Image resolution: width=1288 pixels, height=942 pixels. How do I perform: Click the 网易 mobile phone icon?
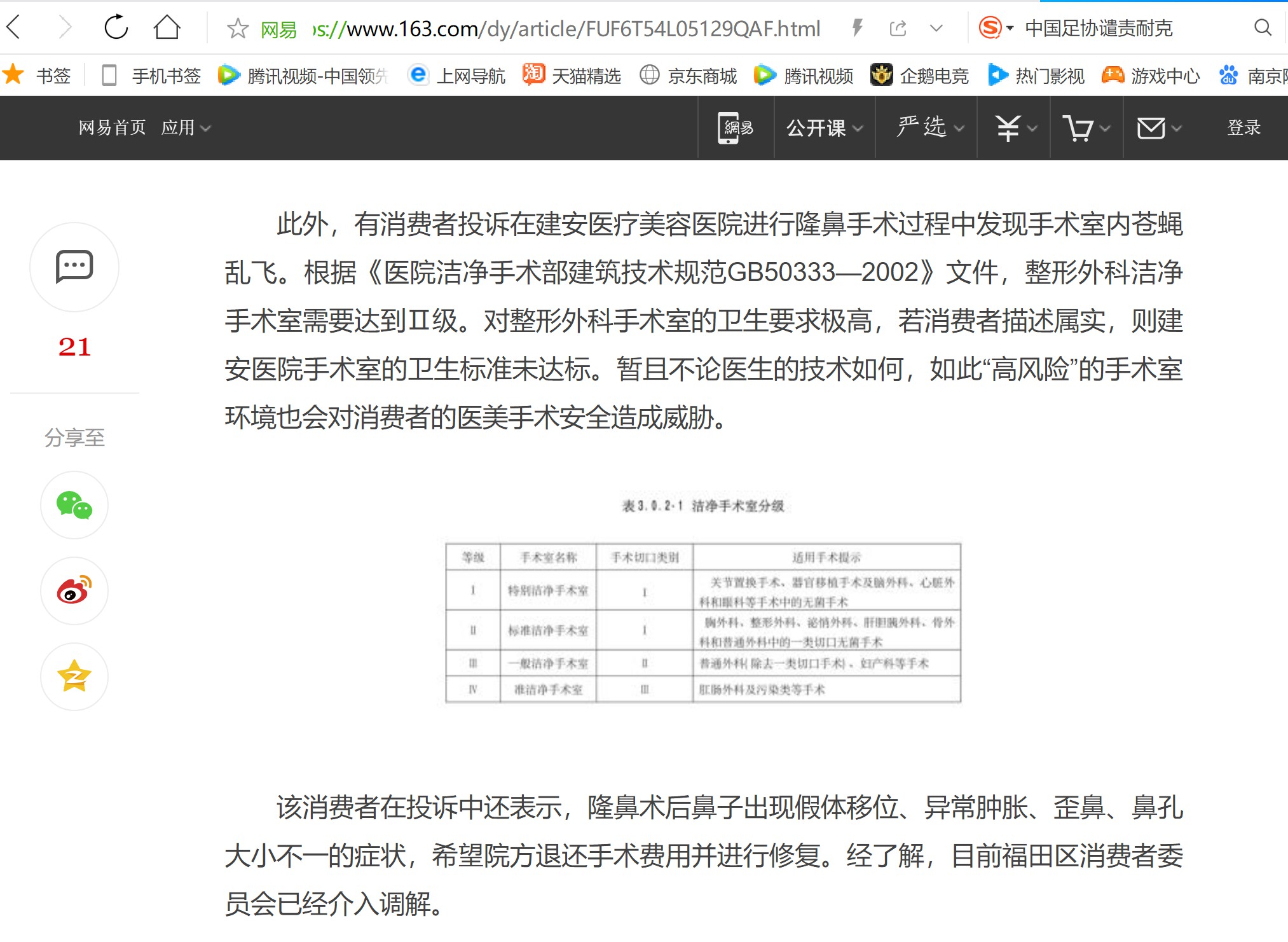tap(736, 128)
